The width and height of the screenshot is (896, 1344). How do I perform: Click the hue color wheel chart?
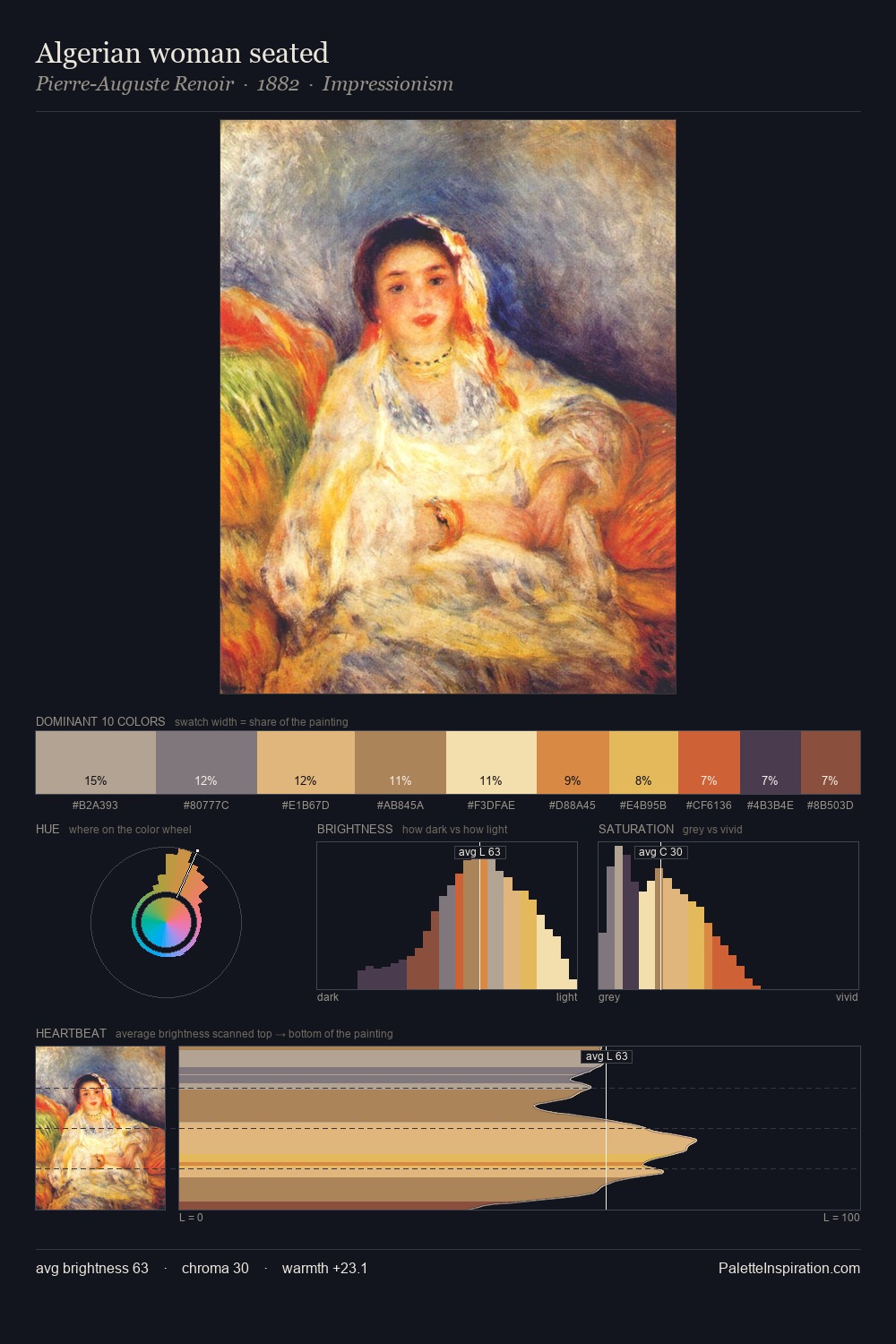(x=166, y=922)
